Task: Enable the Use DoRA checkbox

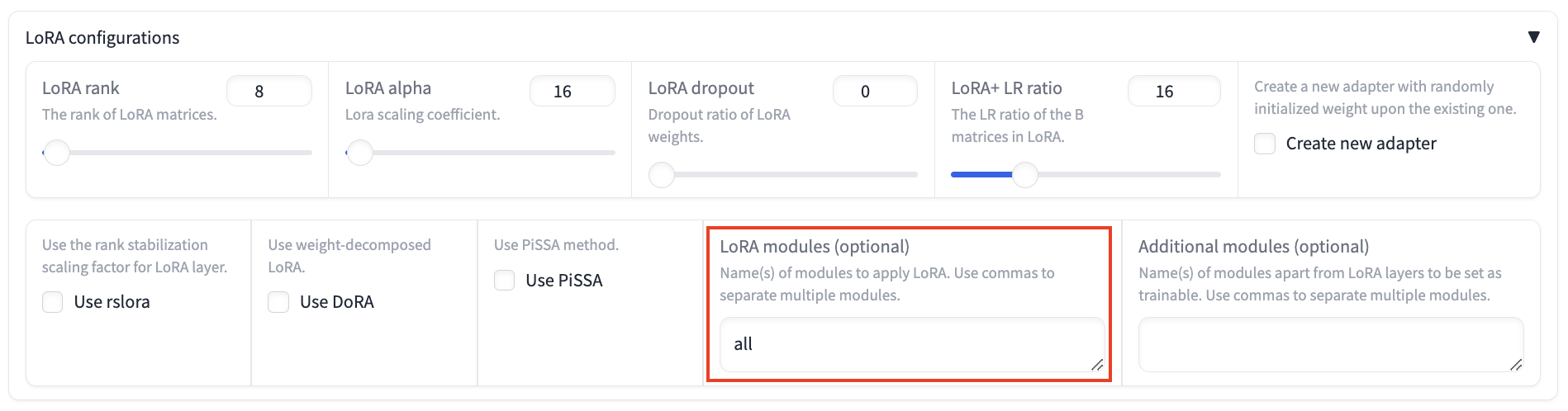Action: (x=278, y=302)
